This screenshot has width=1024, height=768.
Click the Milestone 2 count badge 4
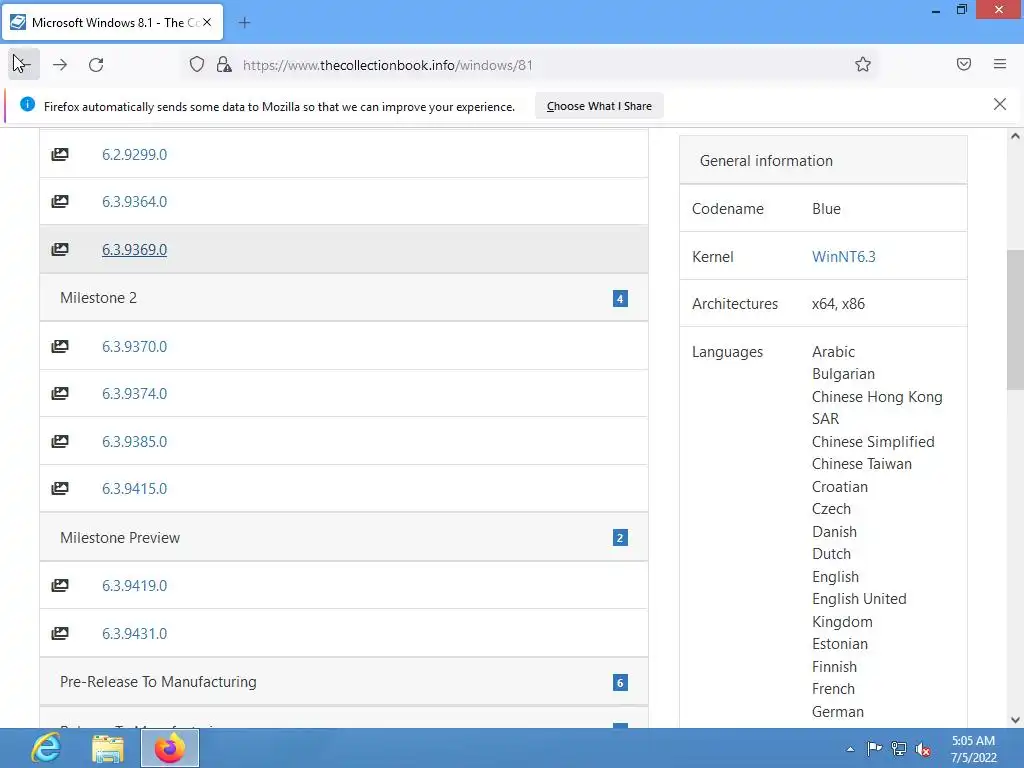click(620, 298)
